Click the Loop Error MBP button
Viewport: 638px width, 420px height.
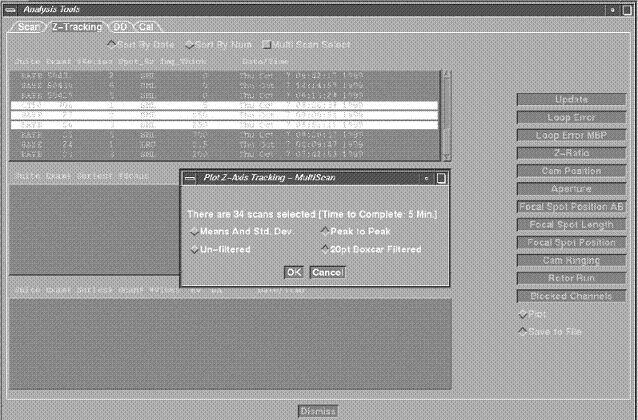coord(571,135)
